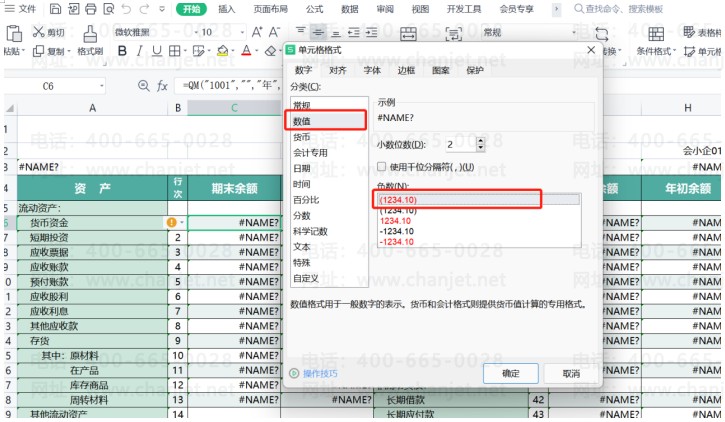The width and height of the screenshot is (725, 422).
Task: Open the 保护 tab in the dialog
Action: [x=475, y=70]
